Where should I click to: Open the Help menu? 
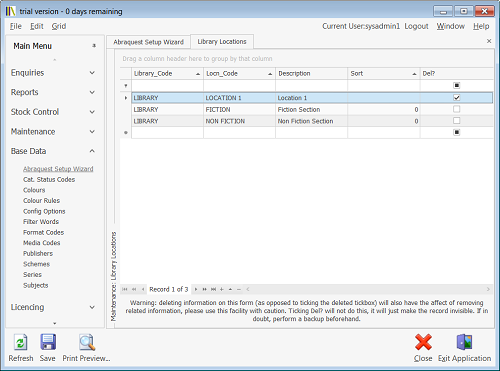[x=481, y=26]
